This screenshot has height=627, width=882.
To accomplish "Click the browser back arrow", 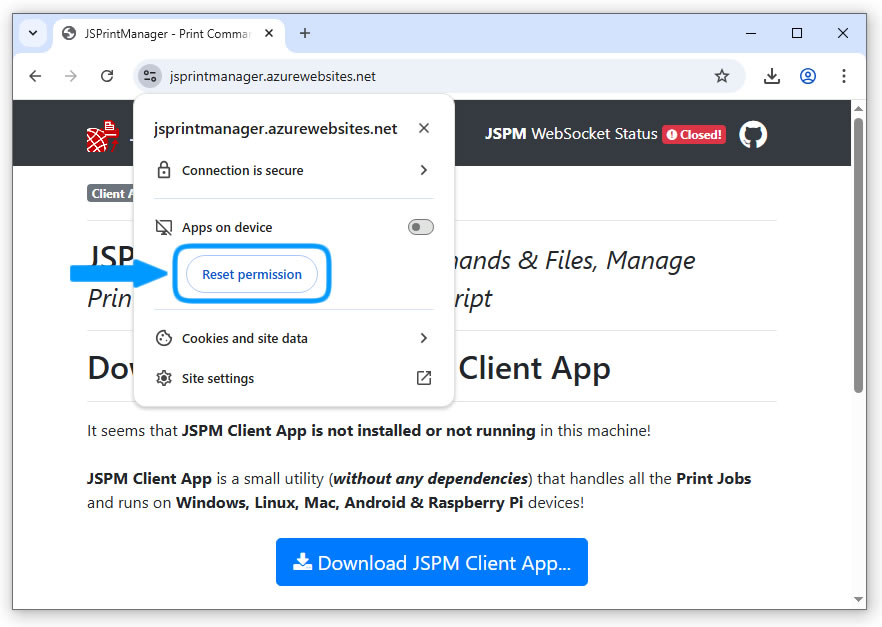I will [35, 76].
